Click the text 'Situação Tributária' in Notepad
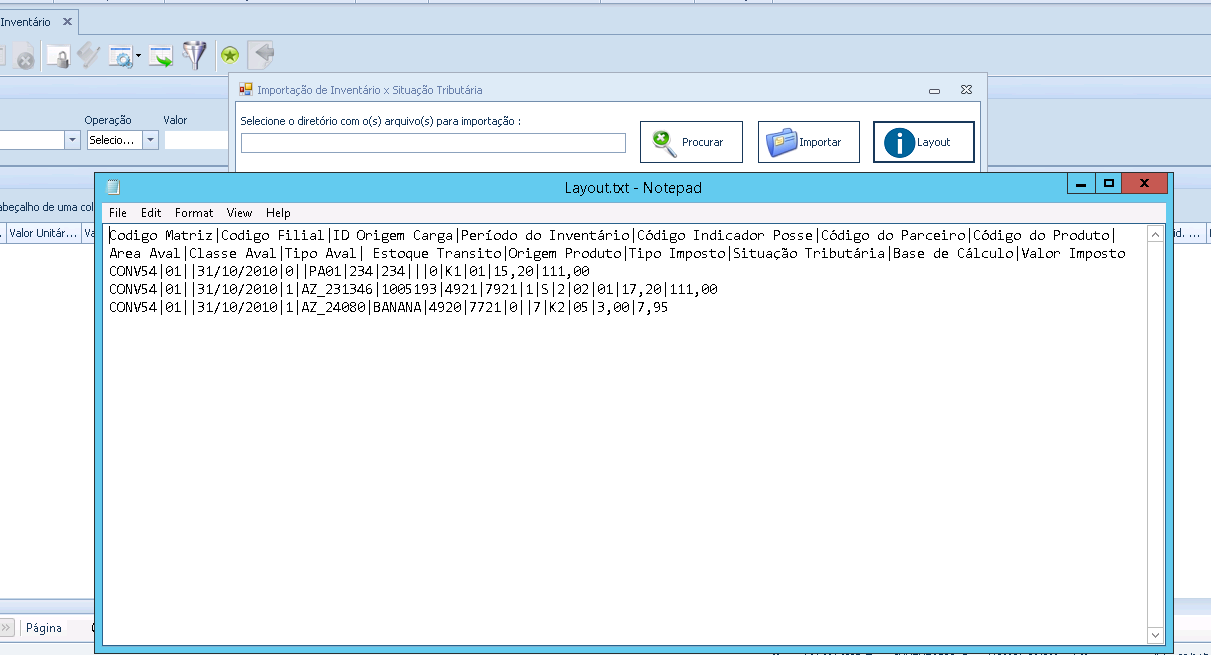Image resolution: width=1211 pixels, height=655 pixels. (809, 253)
